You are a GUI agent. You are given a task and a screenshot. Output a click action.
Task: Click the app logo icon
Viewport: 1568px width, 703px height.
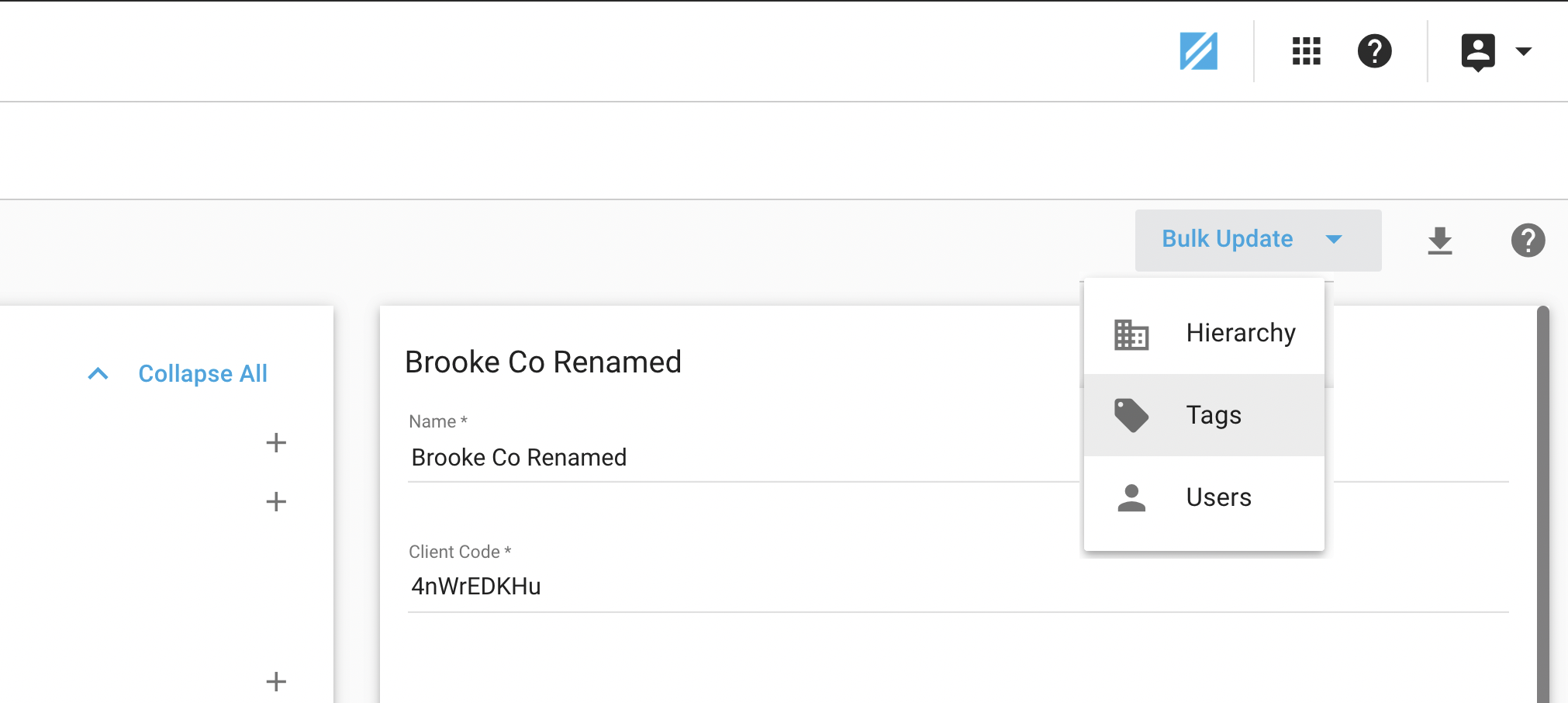coord(1199,51)
